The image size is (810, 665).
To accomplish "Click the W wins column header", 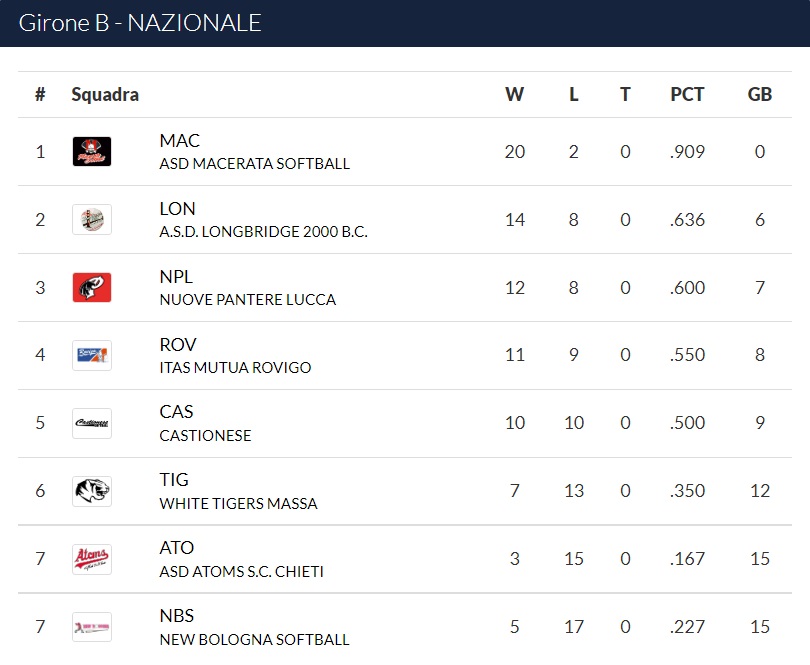I will tap(515, 95).
